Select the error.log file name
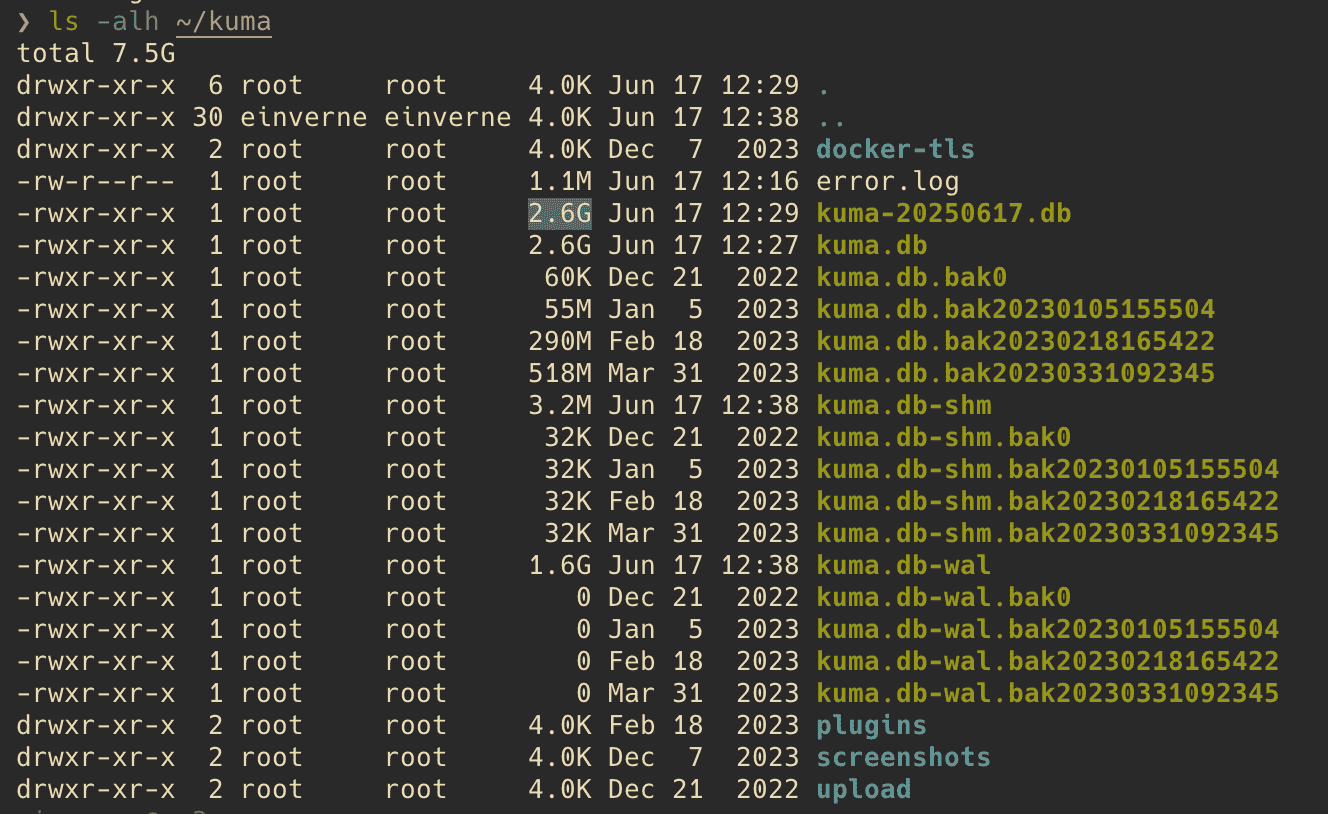This screenshot has width=1328, height=814. pyautogui.click(x=887, y=182)
